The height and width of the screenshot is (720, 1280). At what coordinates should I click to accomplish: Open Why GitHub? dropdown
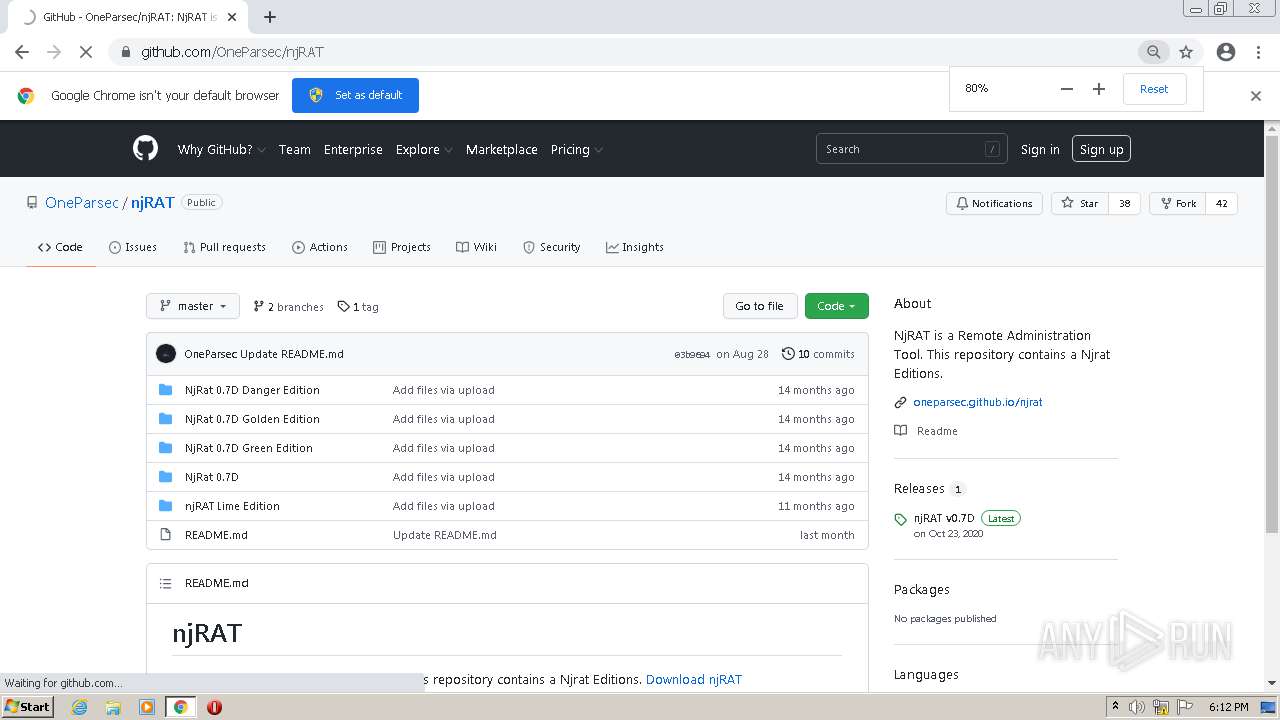click(221, 149)
